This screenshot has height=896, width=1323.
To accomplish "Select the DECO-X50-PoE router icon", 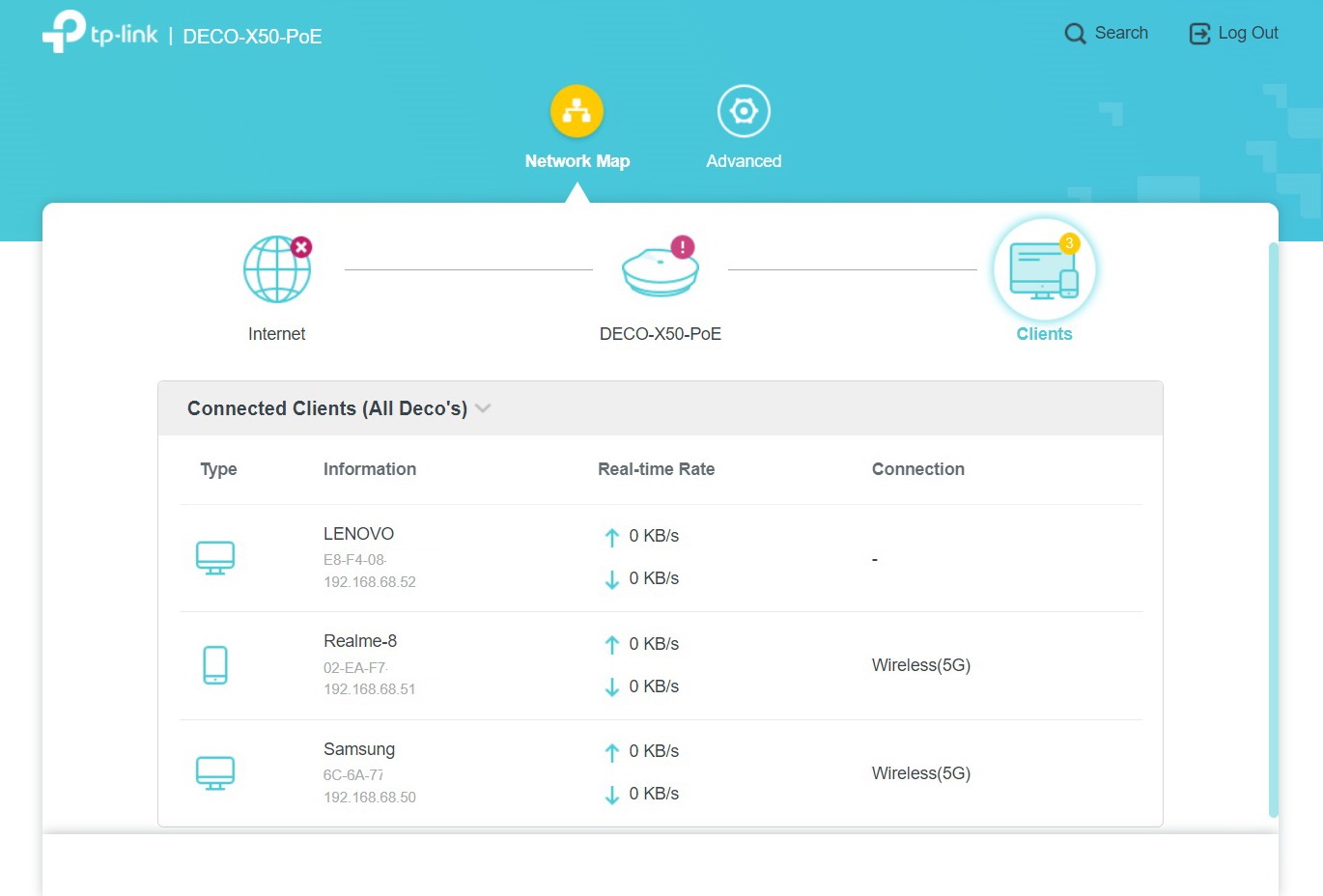I will pyautogui.click(x=660, y=271).
